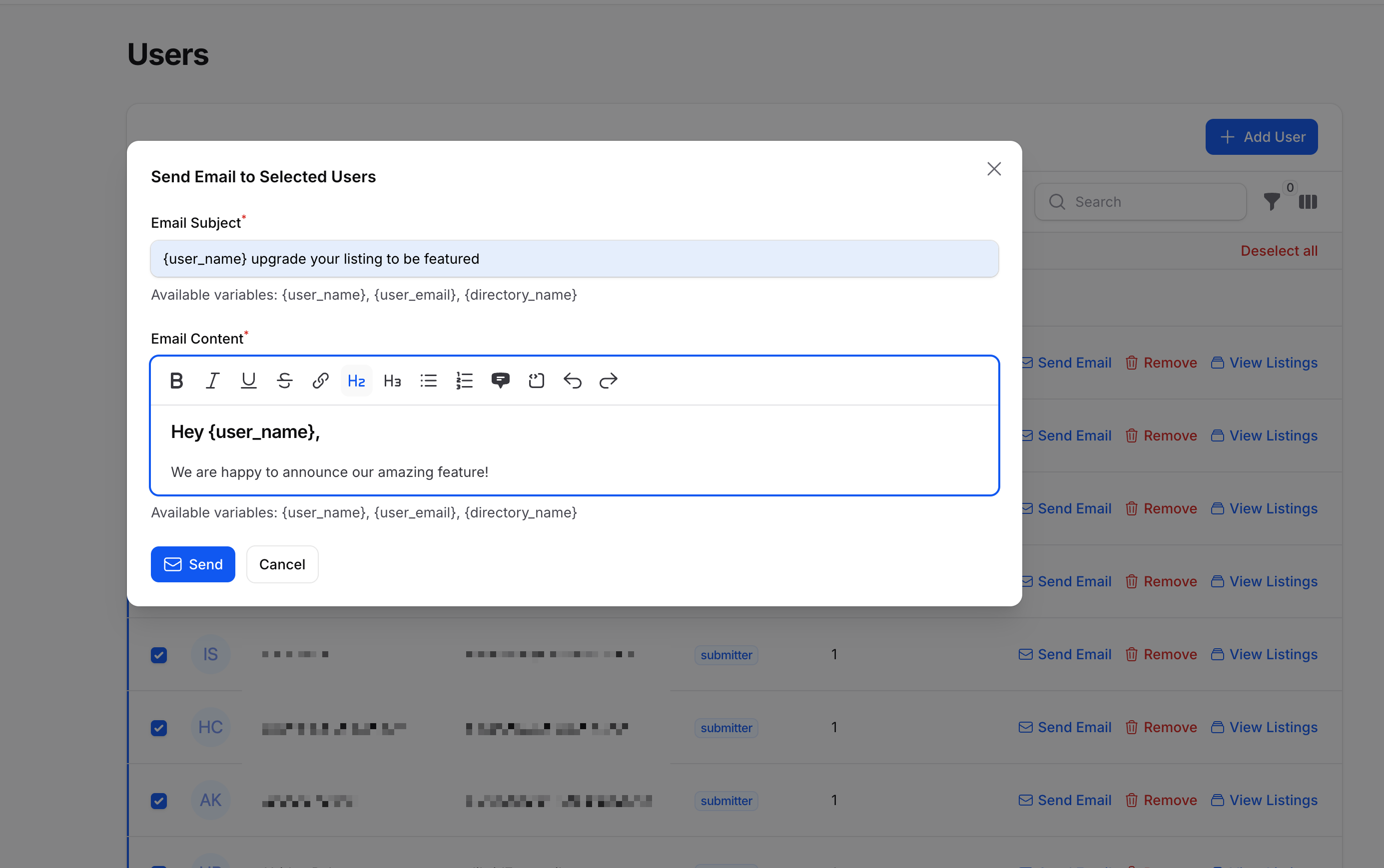Click the undo arrow icon
Image resolution: width=1384 pixels, height=868 pixels.
pos(572,381)
